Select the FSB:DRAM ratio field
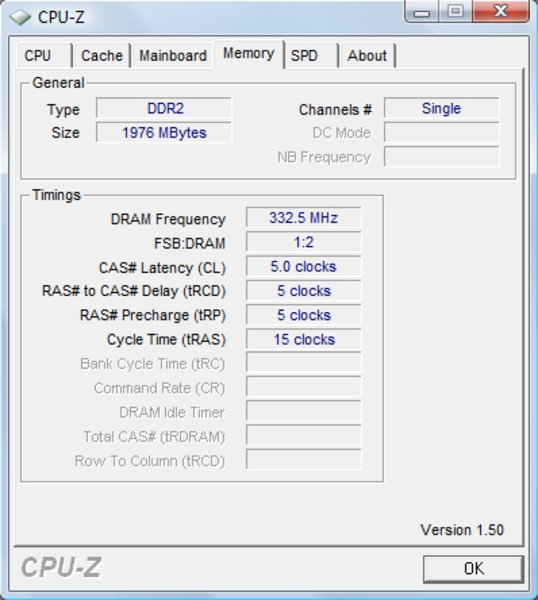 pyautogui.click(x=303, y=242)
